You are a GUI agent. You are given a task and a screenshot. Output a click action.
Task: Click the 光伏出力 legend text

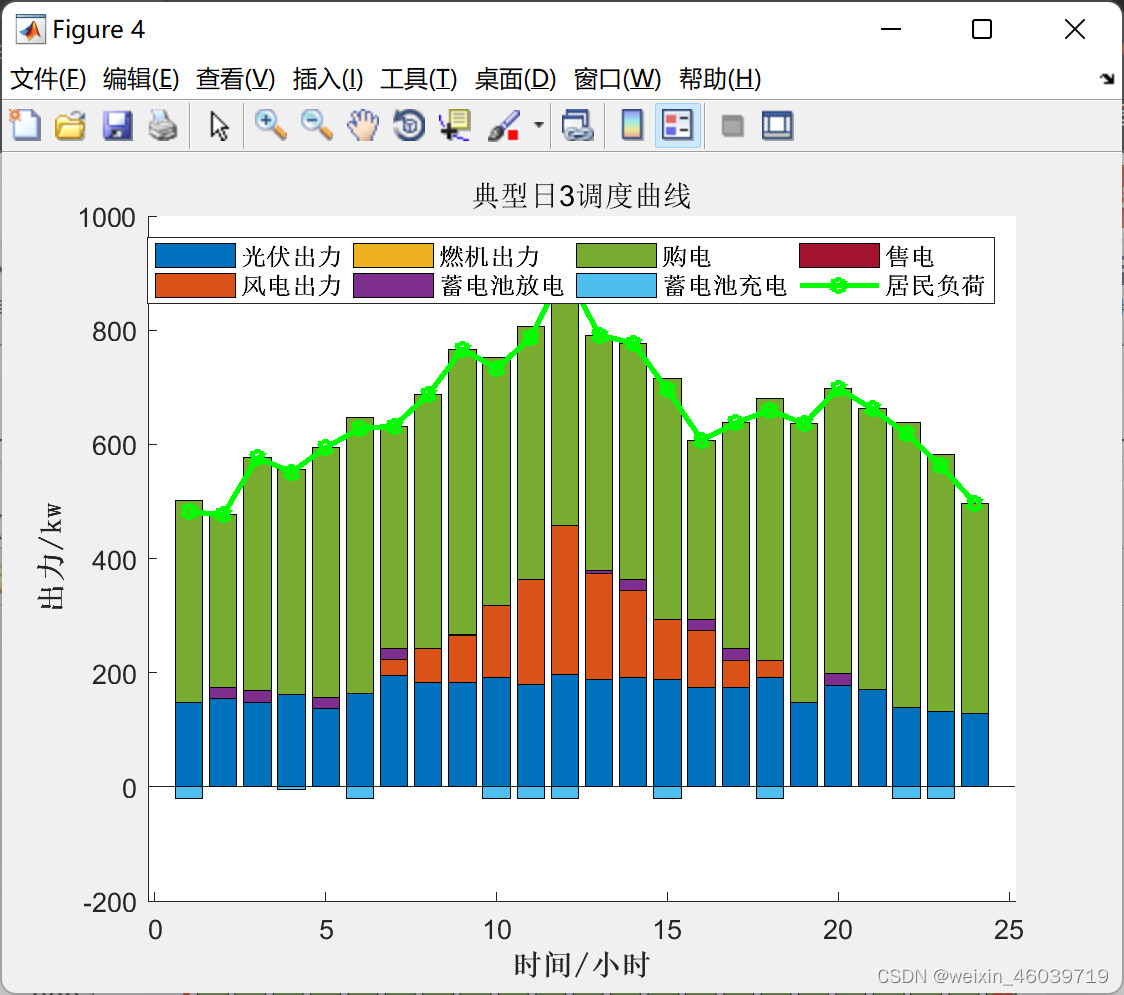(x=291, y=257)
